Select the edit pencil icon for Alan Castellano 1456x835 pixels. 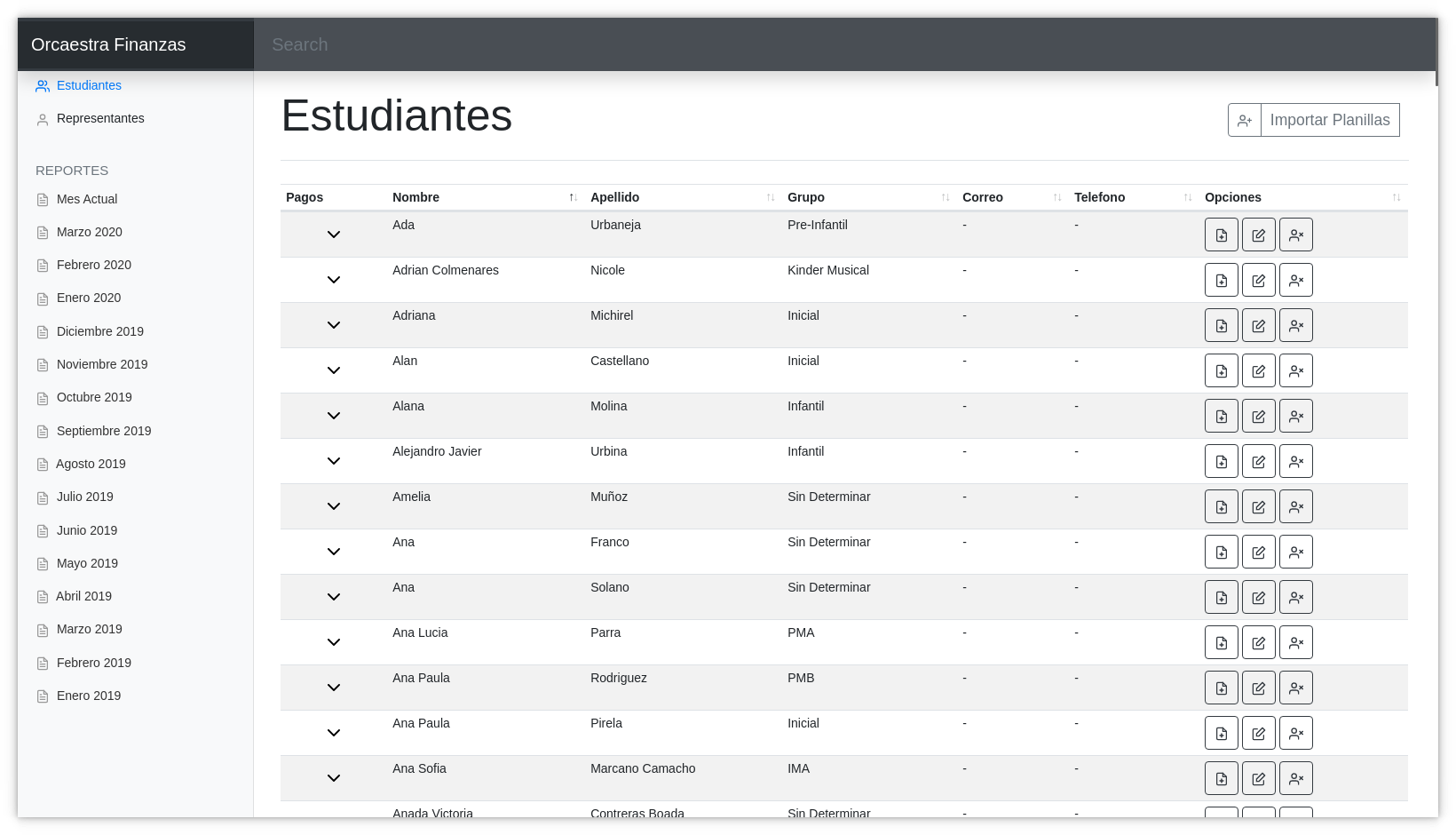(1258, 370)
